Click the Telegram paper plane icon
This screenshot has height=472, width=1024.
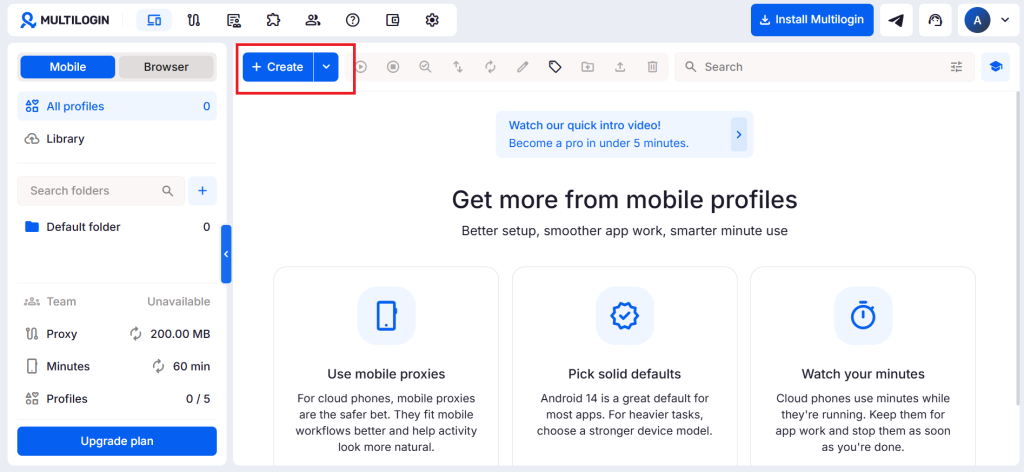tap(897, 20)
